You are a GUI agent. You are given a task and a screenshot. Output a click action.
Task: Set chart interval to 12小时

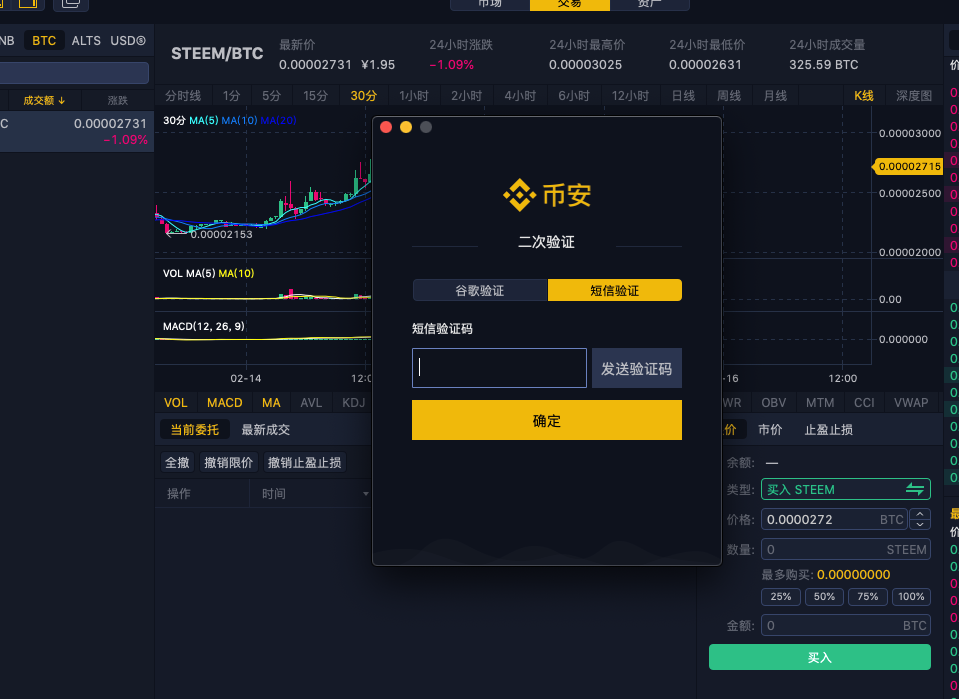coord(631,96)
